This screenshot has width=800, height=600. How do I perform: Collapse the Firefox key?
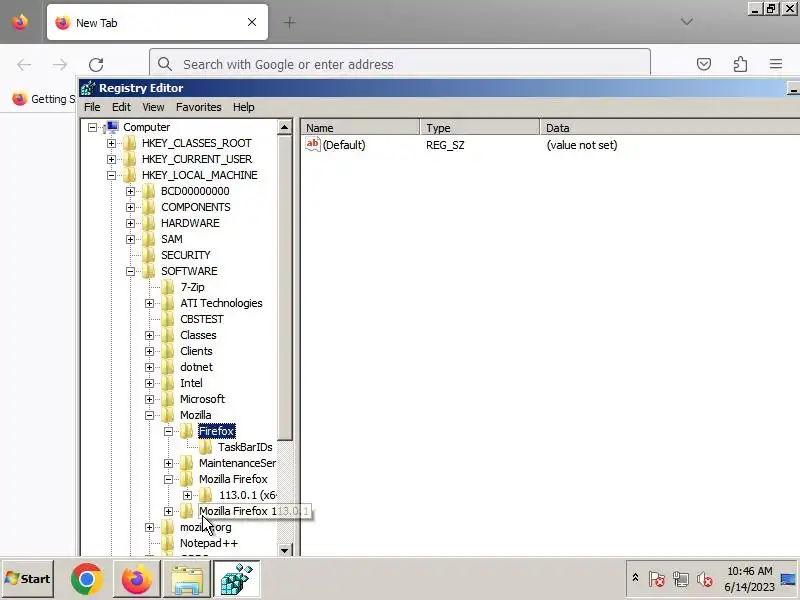(x=168, y=432)
